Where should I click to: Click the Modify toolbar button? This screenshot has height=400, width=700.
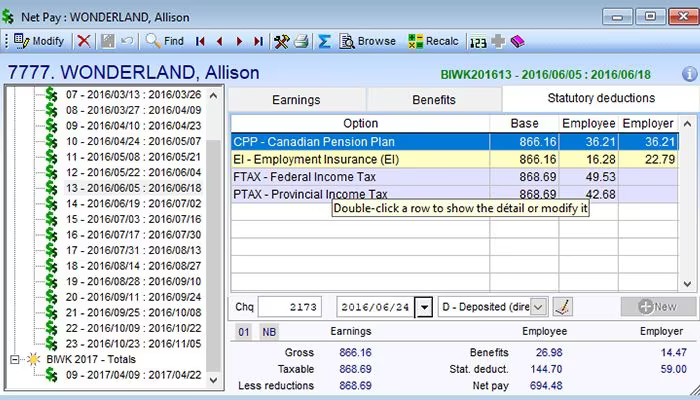click(39, 41)
